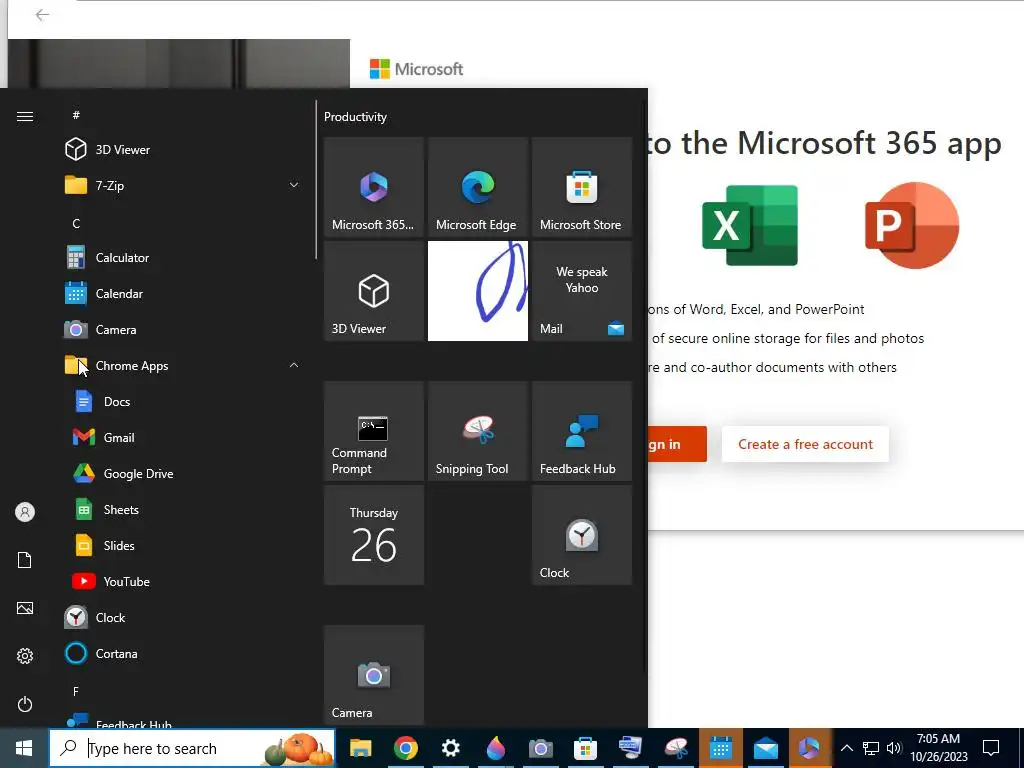Click the Excel icon in Microsoft 365 window
Image resolution: width=1024 pixels, height=768 pixels.
750,225
